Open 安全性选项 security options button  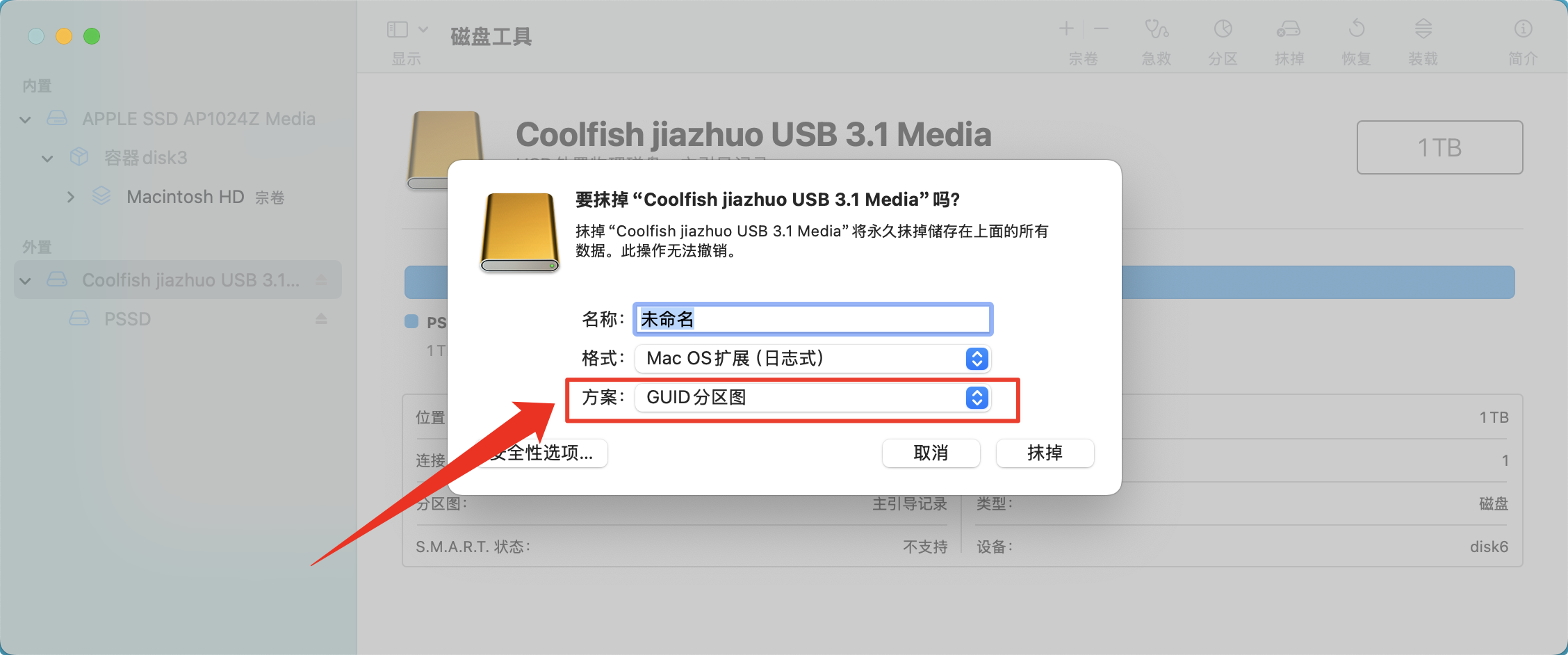point(541,453)
